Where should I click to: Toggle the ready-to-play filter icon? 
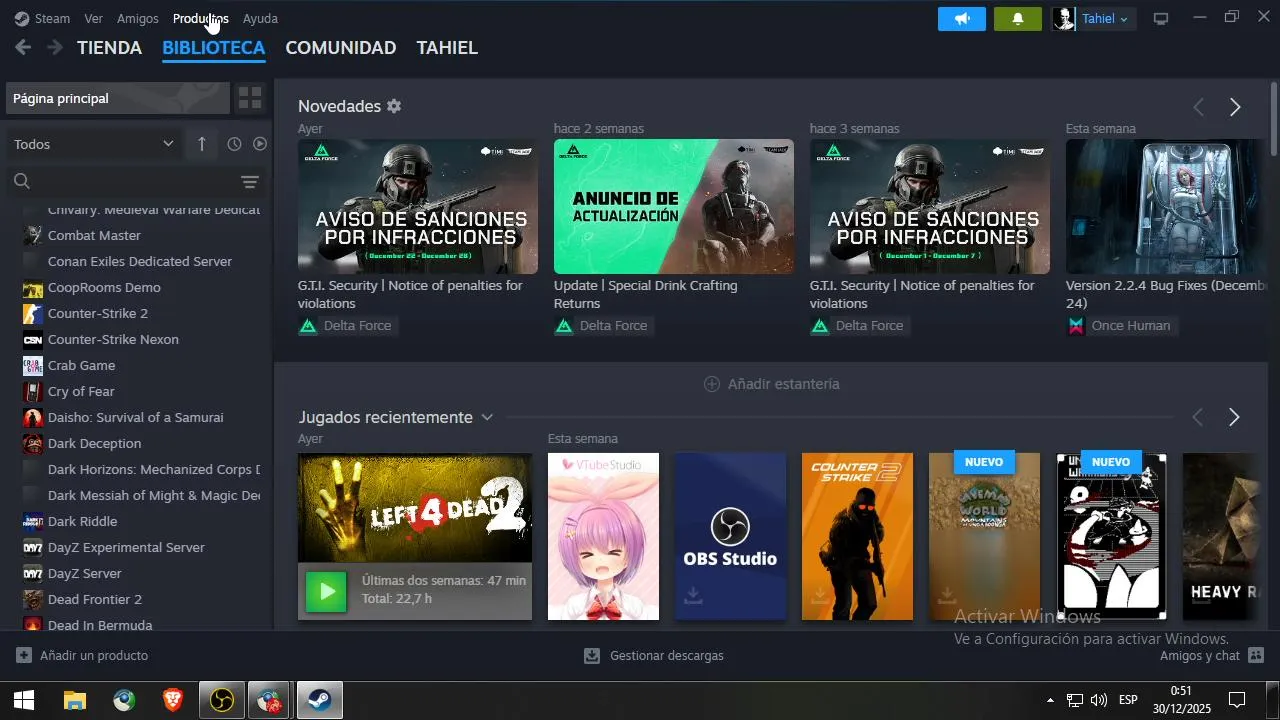pyautogui.click(x=260, y=144)
